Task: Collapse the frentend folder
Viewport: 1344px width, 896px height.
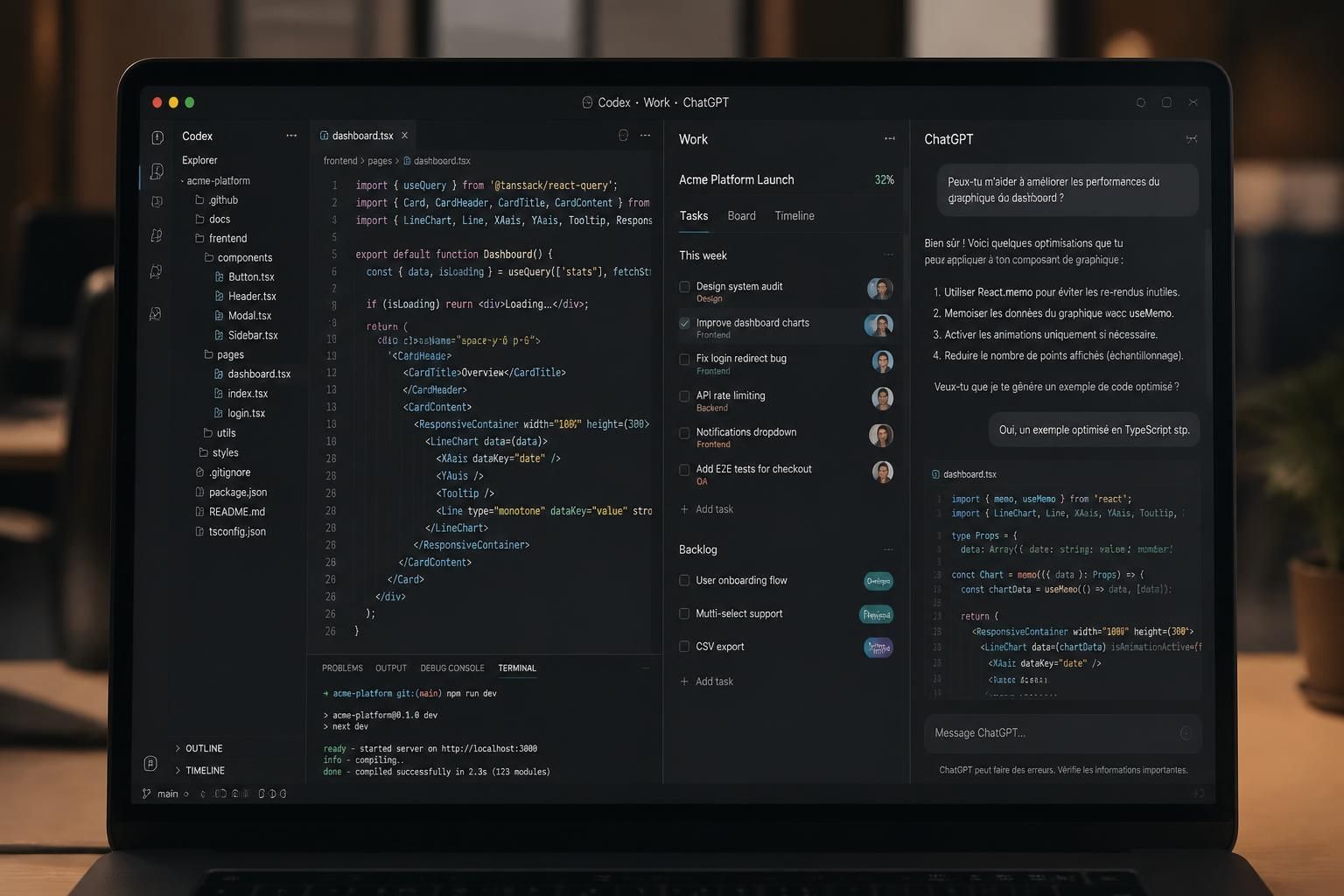Action: [x=220, y=239]
